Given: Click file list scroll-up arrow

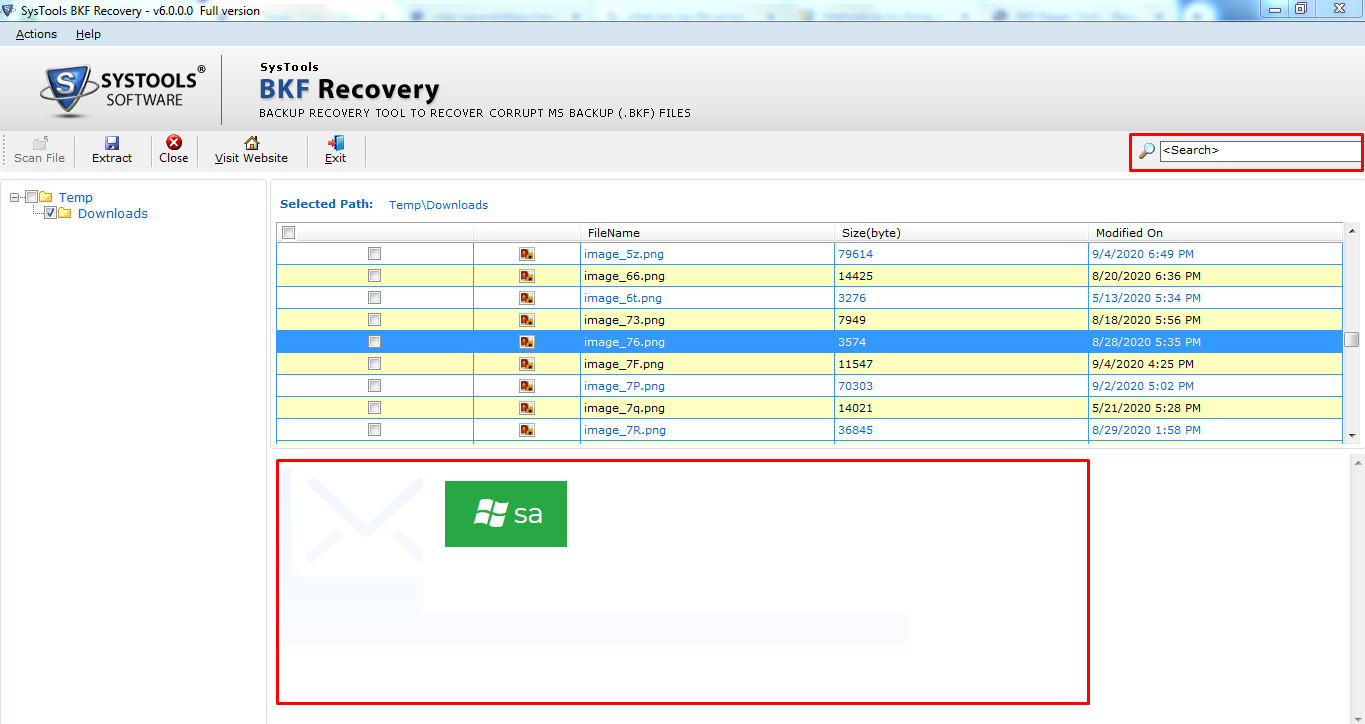Looking at the screenshot, I should click(x=1352, y=231).
